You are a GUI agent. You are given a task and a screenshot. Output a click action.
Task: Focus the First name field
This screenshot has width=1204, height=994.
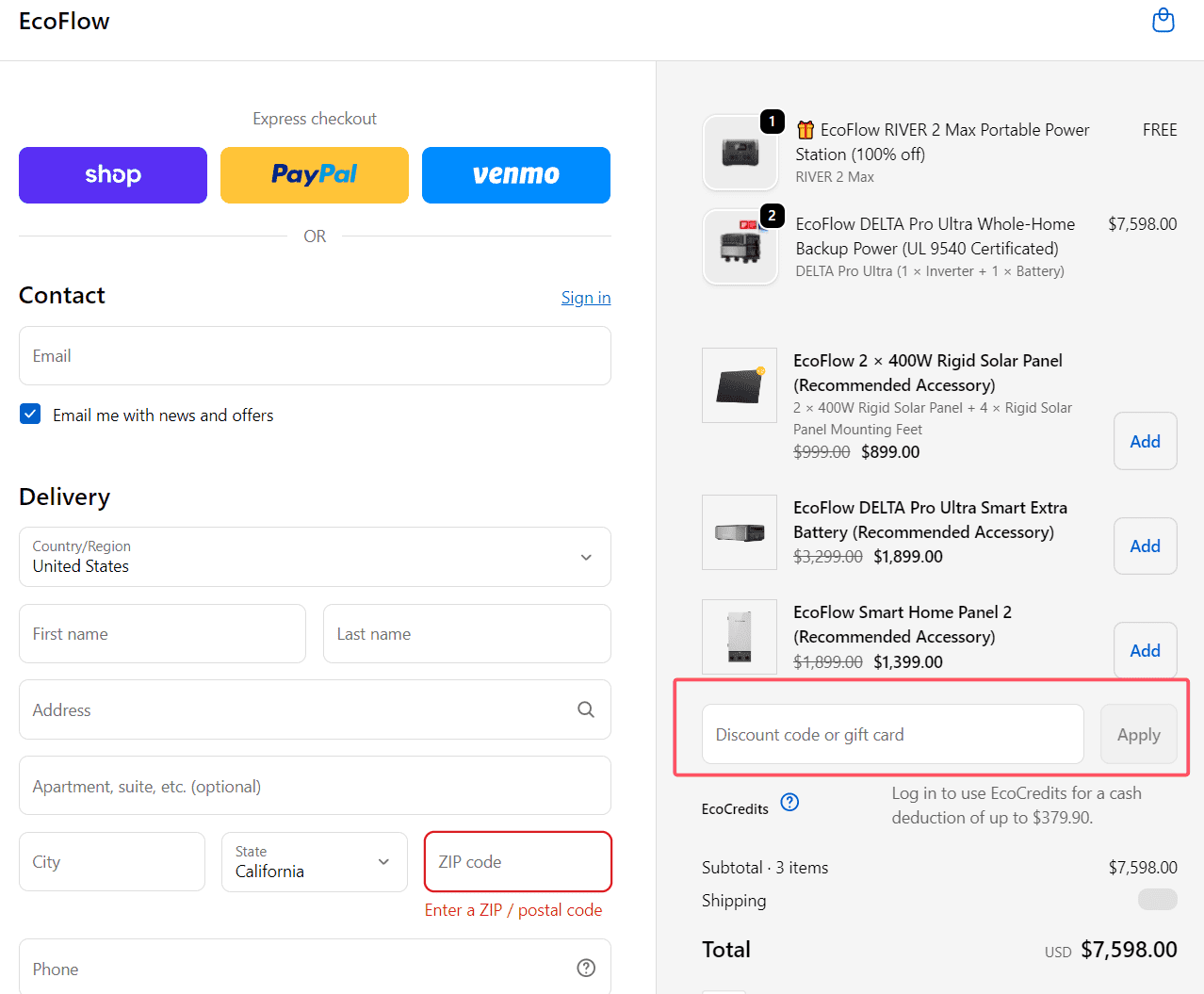pyautogui.click(x=162, y=633)
